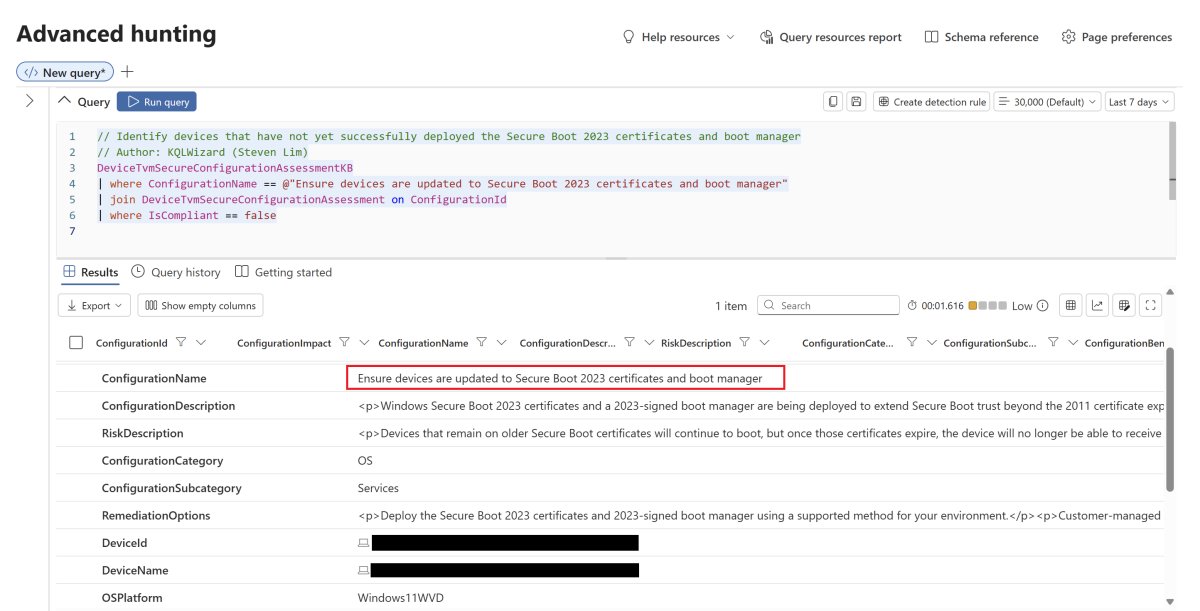This screenshot has height=611, width=1200.
Task: Open the chart view of results
Action: click(1097, 305)
